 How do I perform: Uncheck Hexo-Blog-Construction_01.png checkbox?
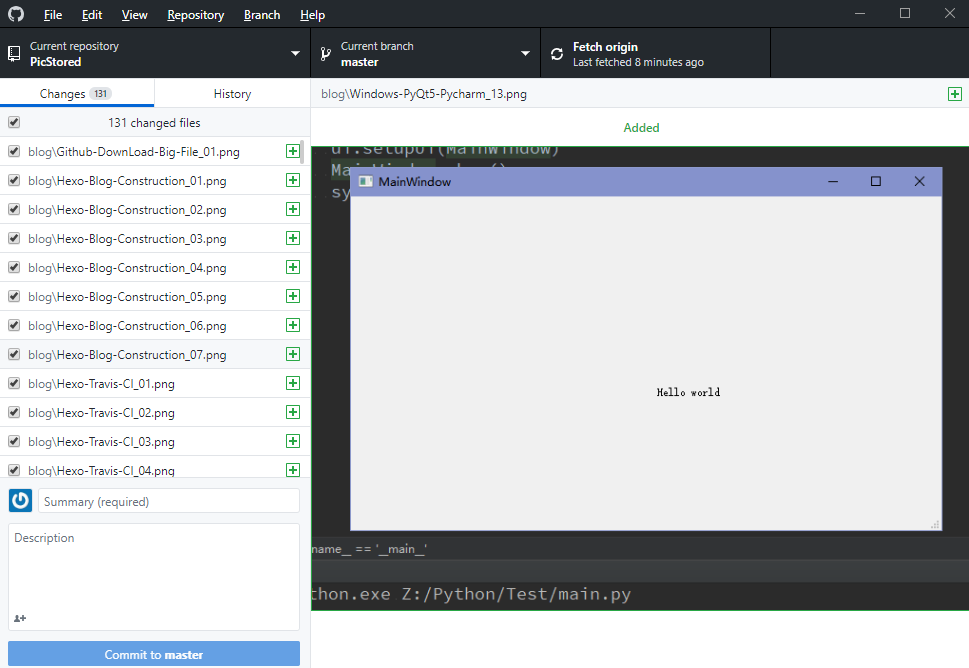coord(14,180)
